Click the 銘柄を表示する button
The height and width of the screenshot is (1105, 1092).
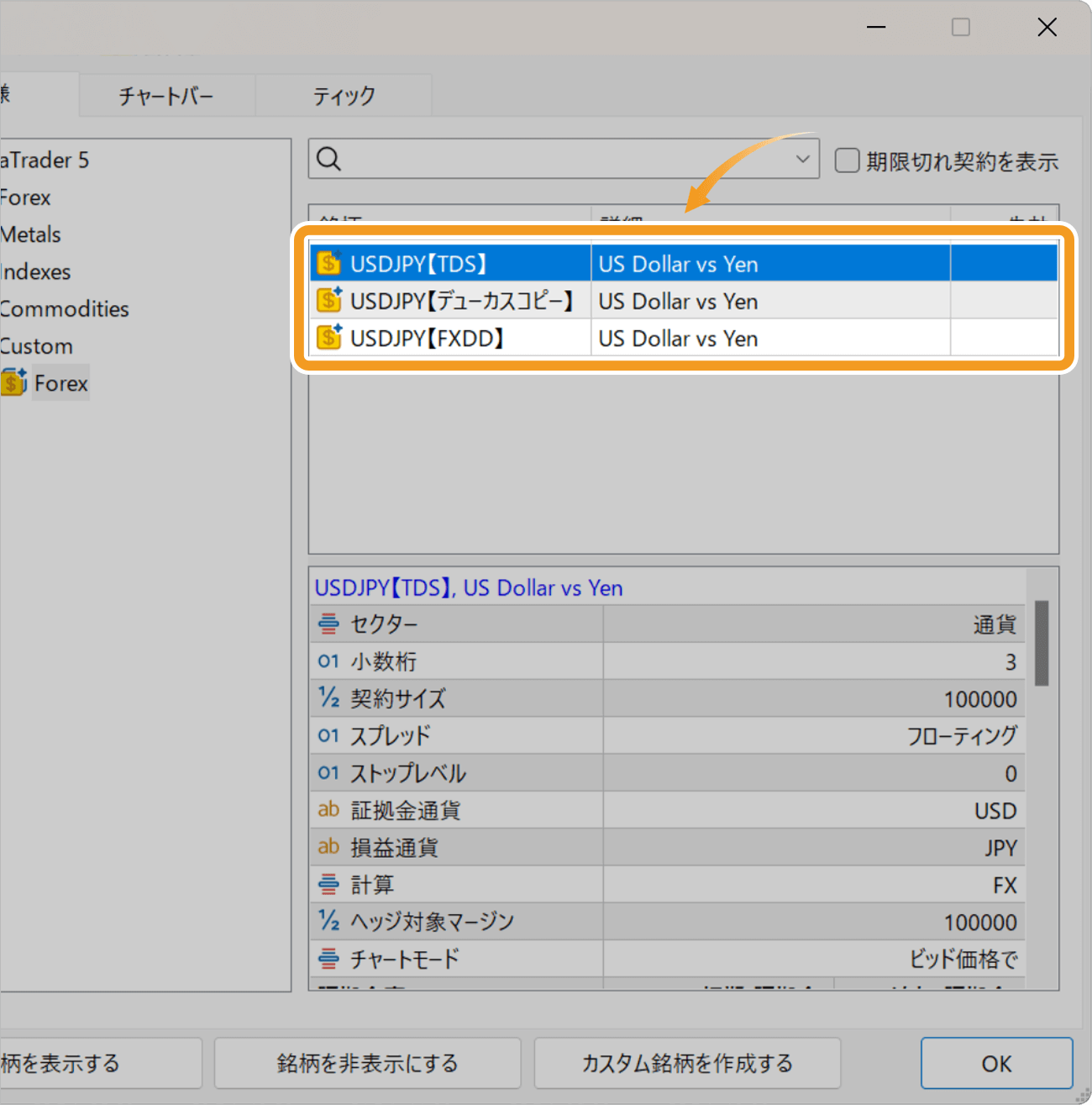pyautogui.click(x=101, y=1063)
